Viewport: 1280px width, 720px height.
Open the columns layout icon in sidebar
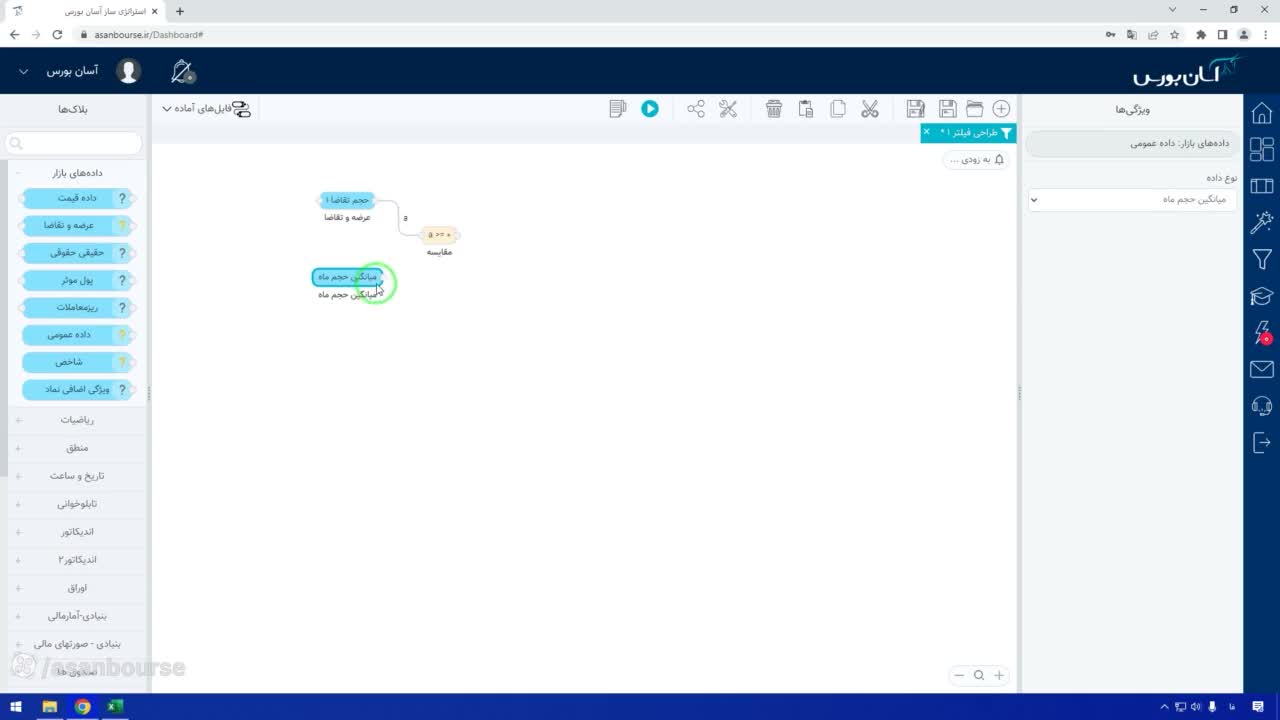1262,186
